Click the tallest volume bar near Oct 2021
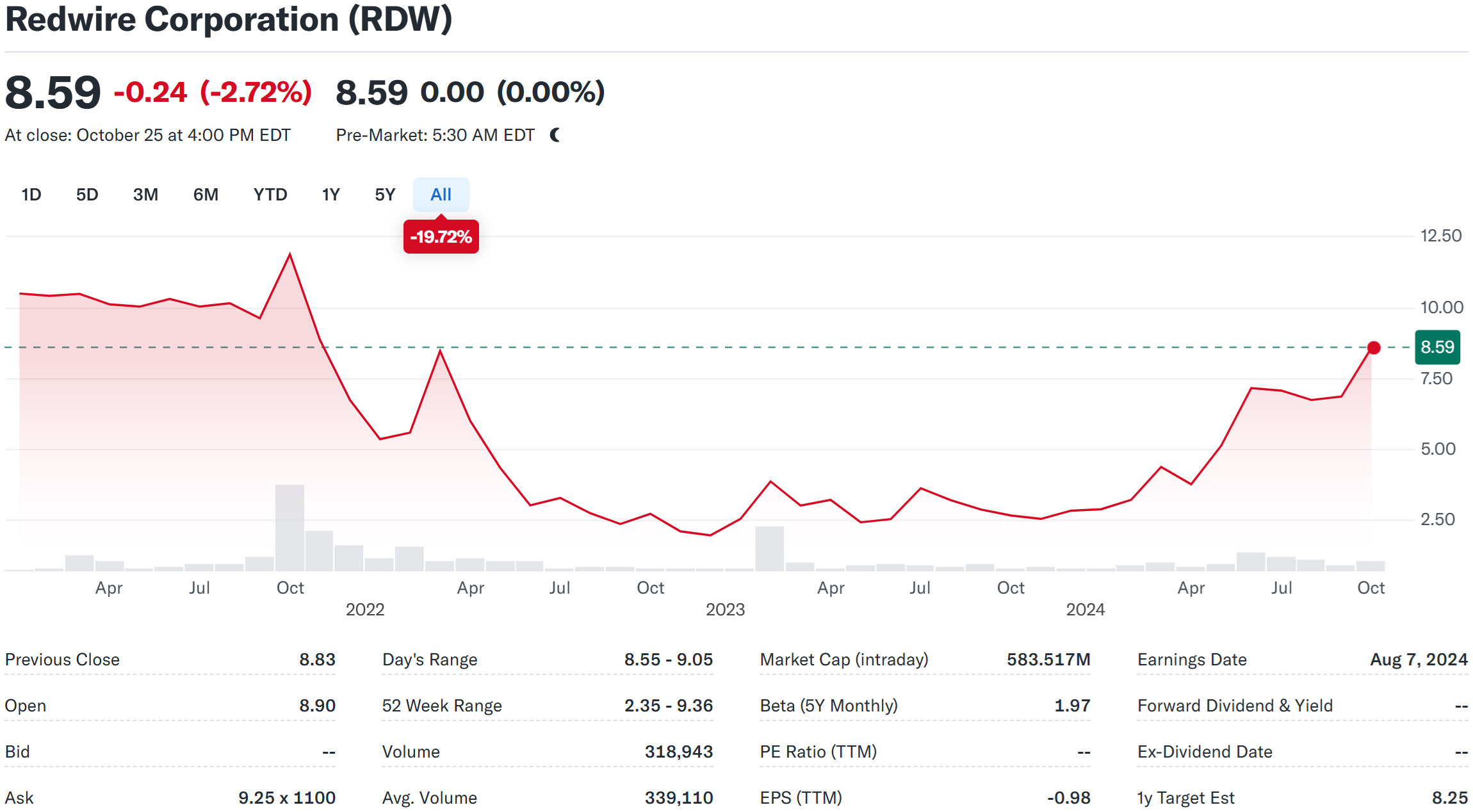1473x812 pixels. (x=290, y=528)
